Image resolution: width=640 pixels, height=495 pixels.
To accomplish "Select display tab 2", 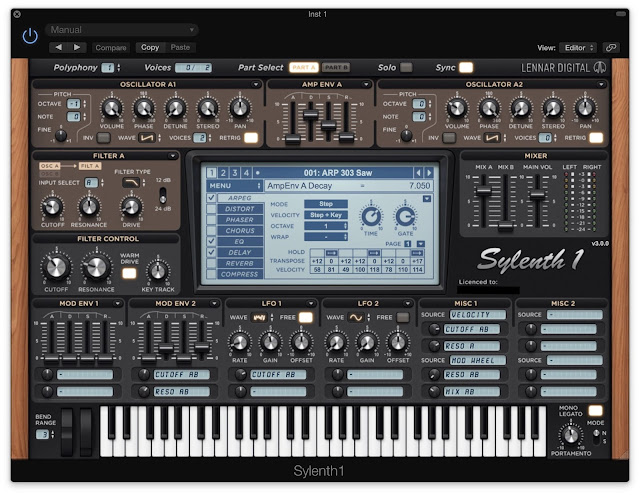I will [223, 173].
